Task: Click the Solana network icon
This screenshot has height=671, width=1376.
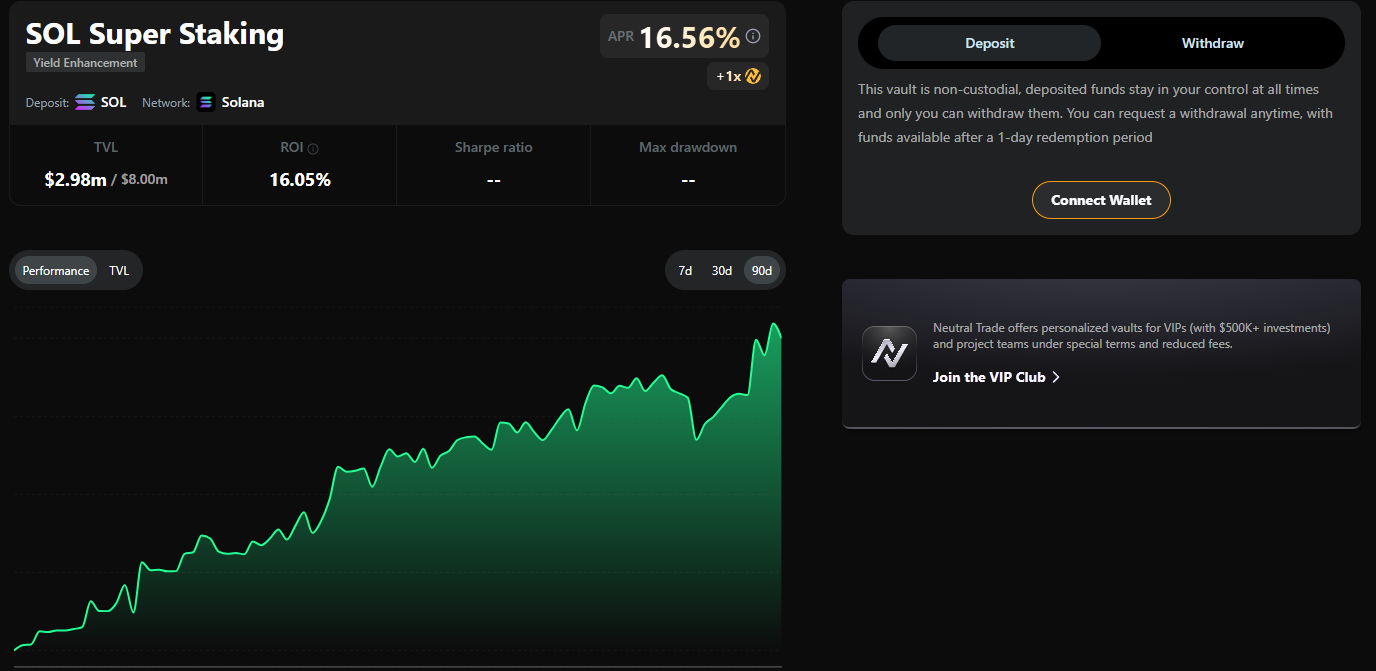Action: coord(206,102)
